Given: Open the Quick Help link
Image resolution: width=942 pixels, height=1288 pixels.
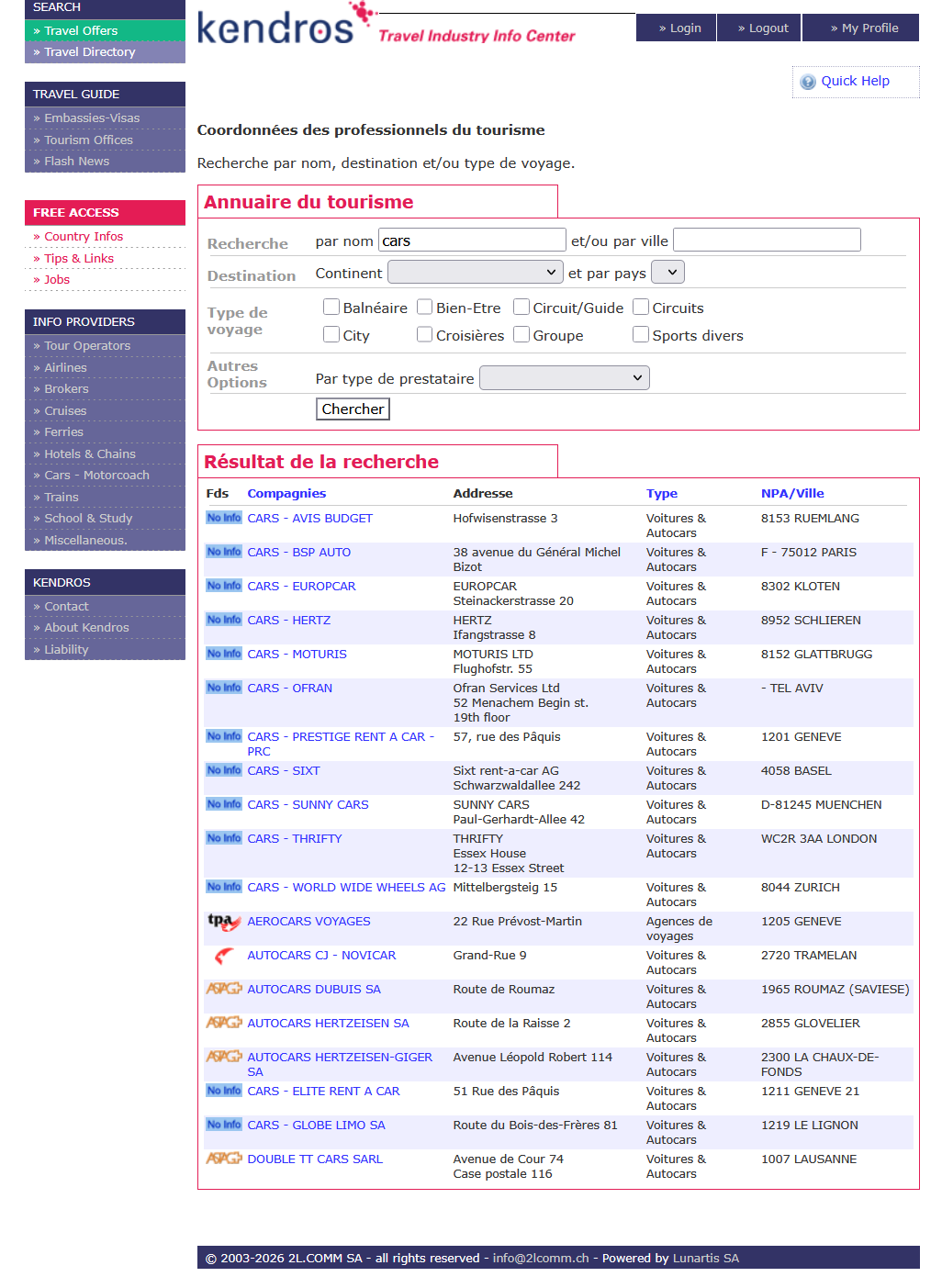Looking at the screenshot, I should tap(855, 81).
